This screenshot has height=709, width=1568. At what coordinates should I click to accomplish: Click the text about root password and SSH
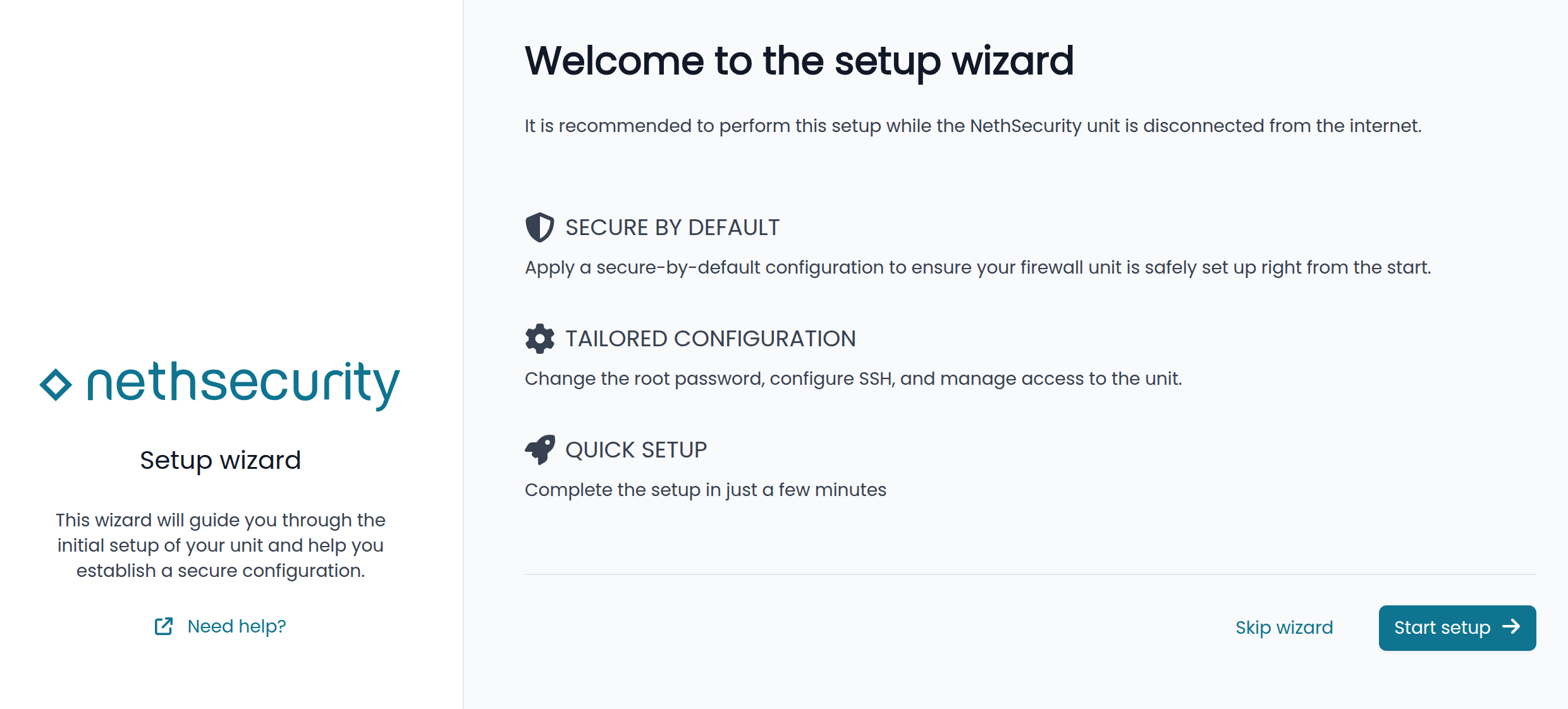[853, 379]
